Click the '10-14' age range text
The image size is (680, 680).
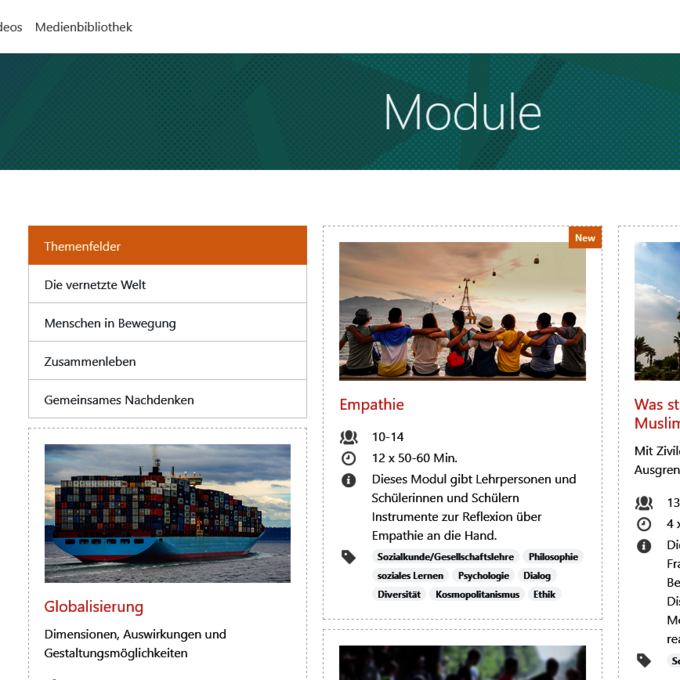pos(388,437)
